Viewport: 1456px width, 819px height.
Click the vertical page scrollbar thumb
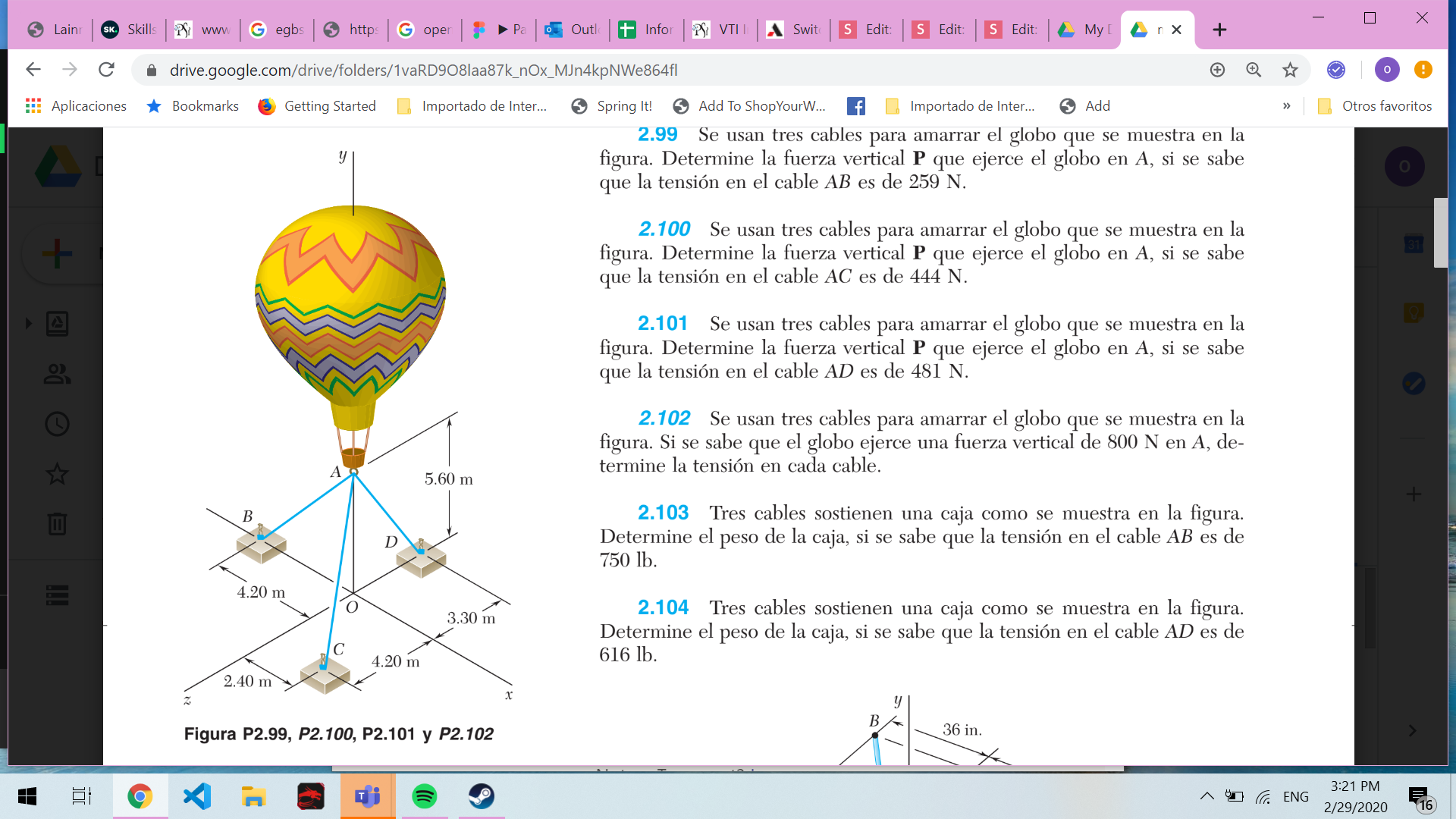(1440, 233)
